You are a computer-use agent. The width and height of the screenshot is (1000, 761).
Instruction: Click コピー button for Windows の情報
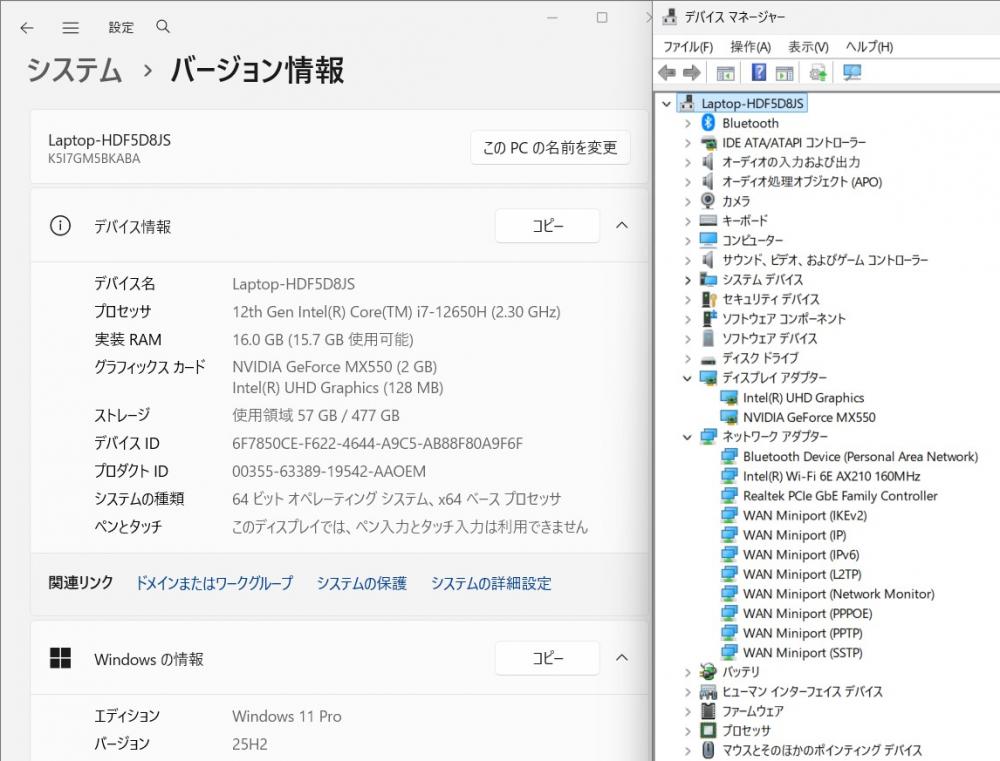click(547, 658)
